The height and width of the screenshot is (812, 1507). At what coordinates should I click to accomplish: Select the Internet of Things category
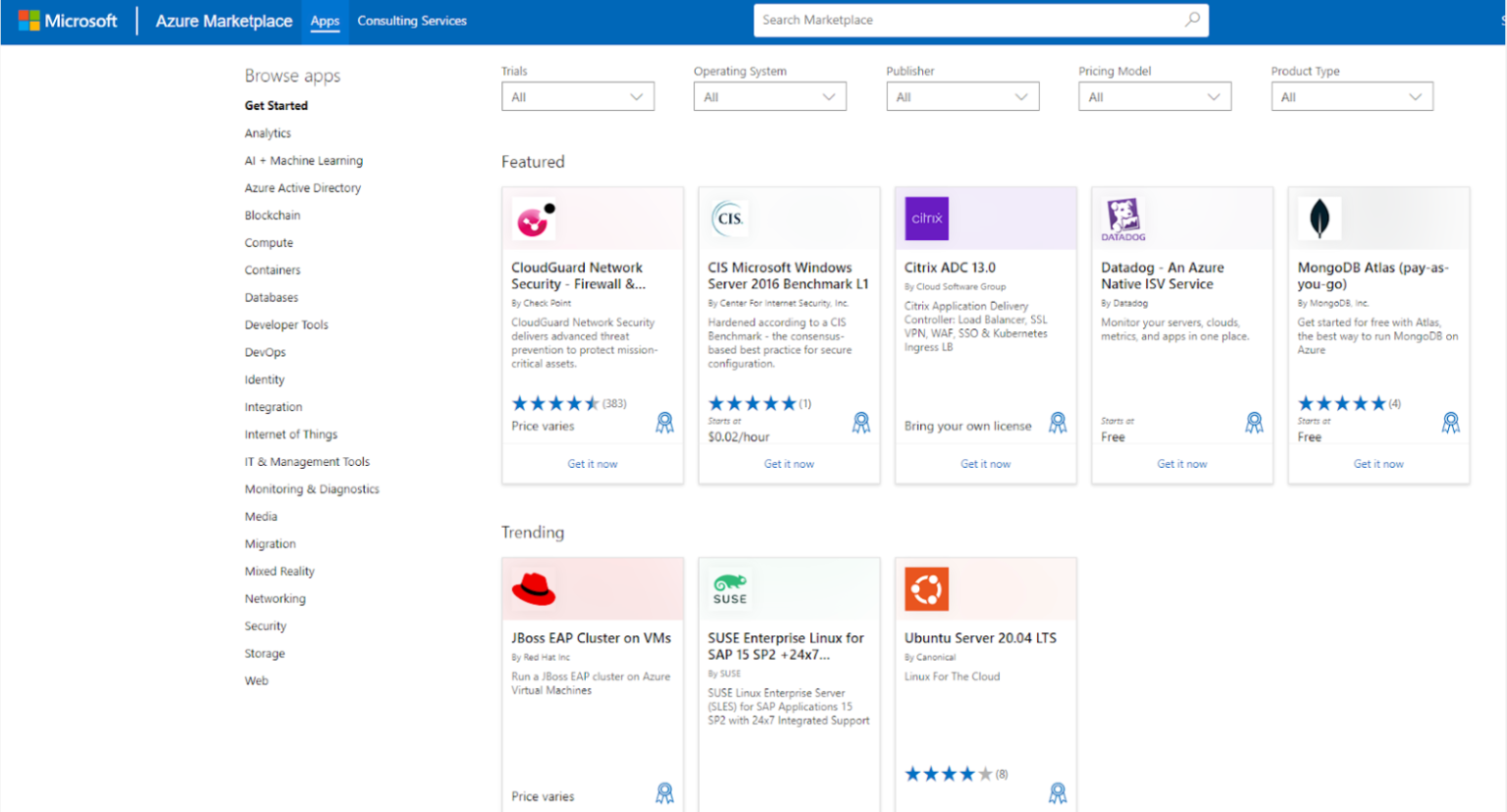(291, 434)
